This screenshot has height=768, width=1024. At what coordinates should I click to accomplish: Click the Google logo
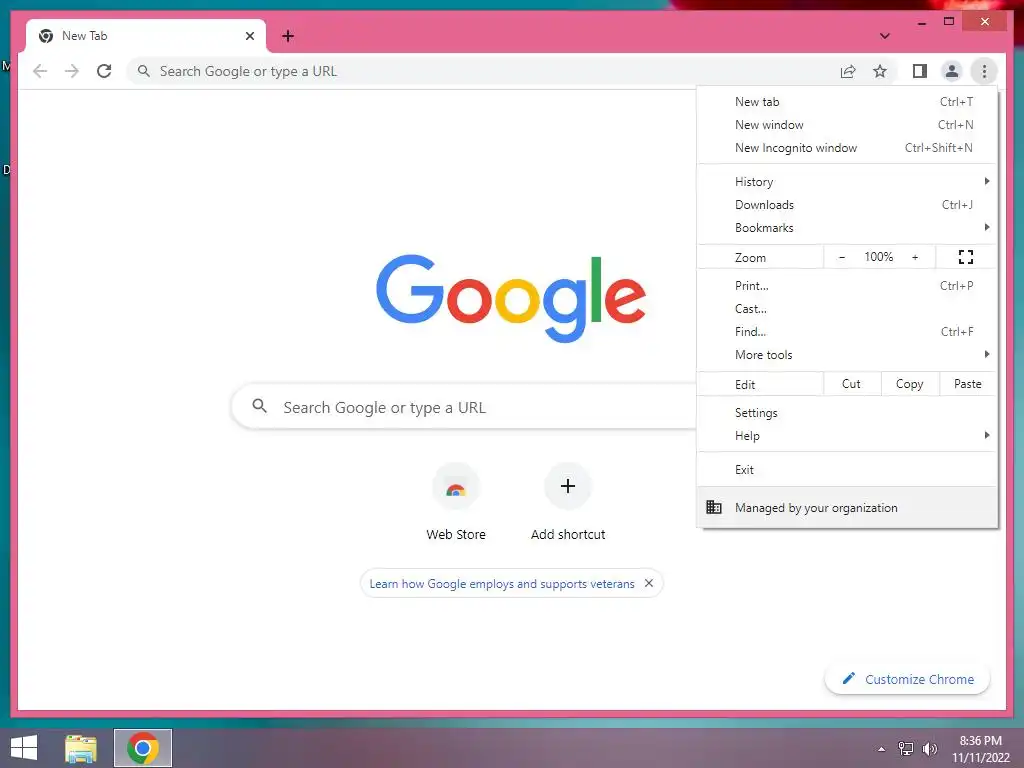[511, 298]
